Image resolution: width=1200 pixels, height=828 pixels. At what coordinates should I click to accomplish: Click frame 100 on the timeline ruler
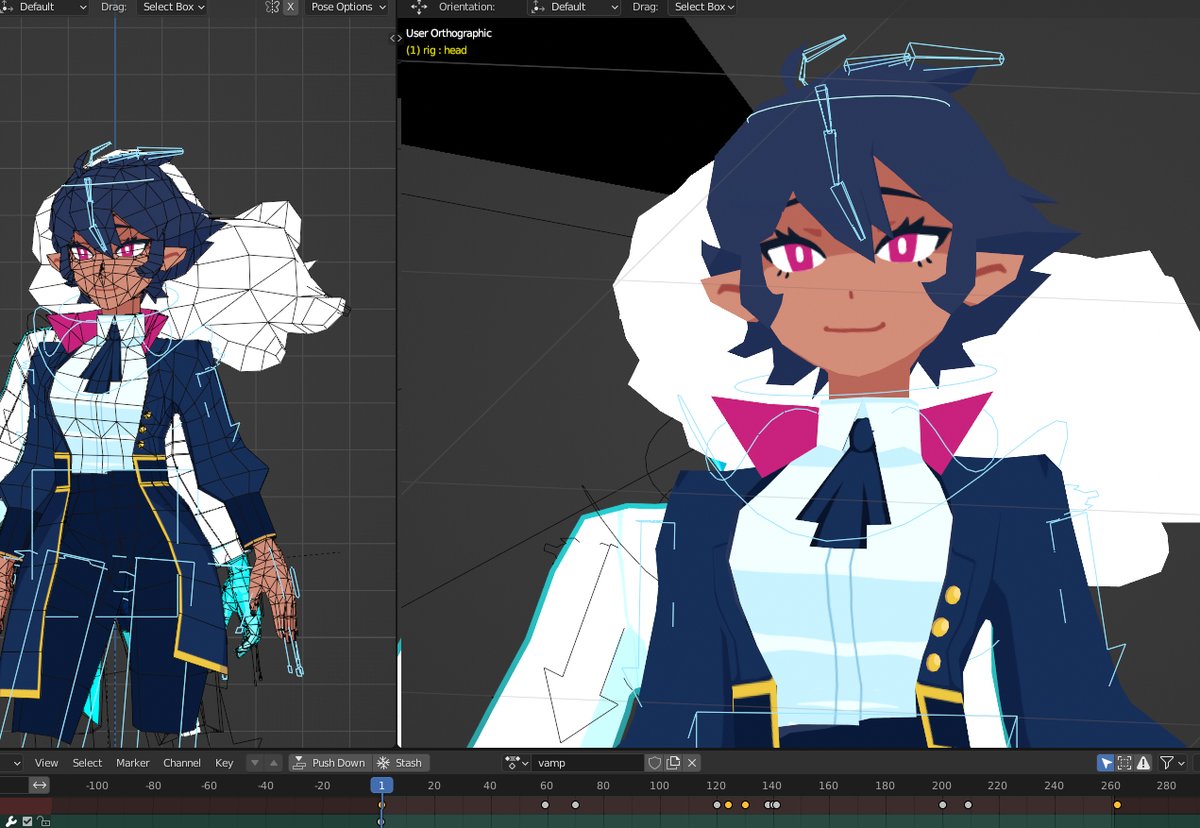[x=659, y=786]
